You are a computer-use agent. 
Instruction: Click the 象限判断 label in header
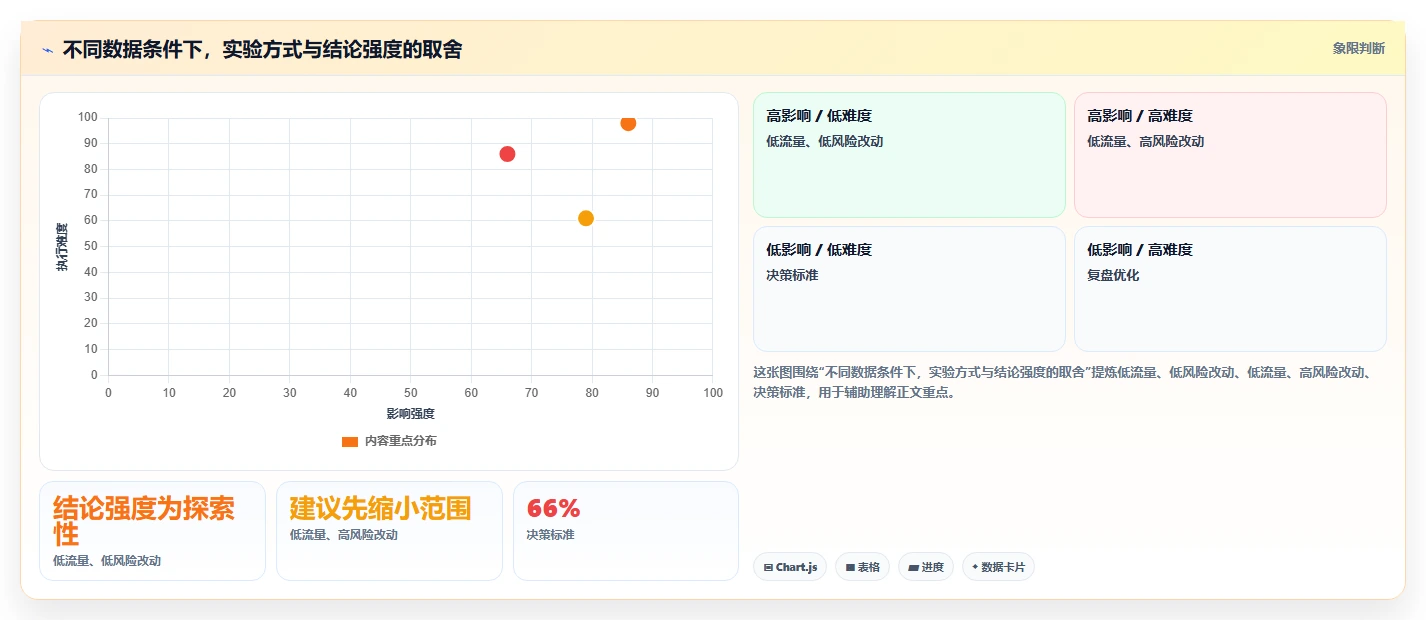[1358, 48]
